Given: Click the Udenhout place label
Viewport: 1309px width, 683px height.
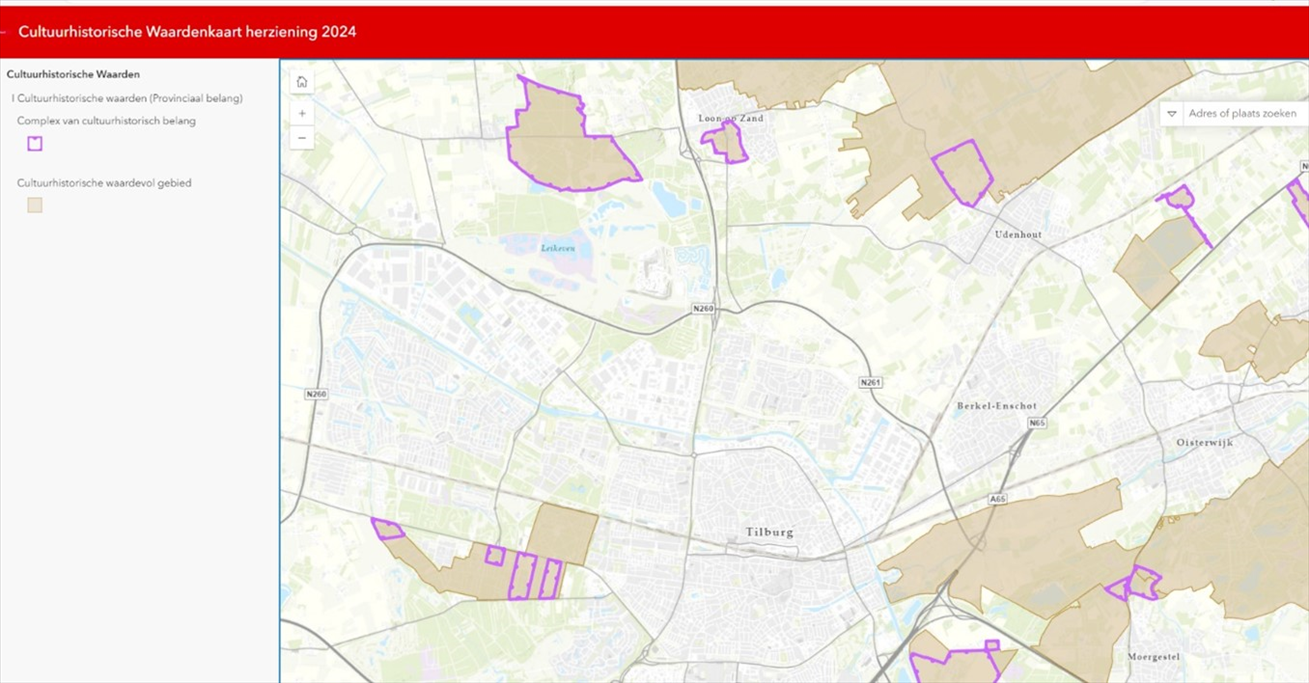Looking at the screenshot, I should click(1019, 234).
